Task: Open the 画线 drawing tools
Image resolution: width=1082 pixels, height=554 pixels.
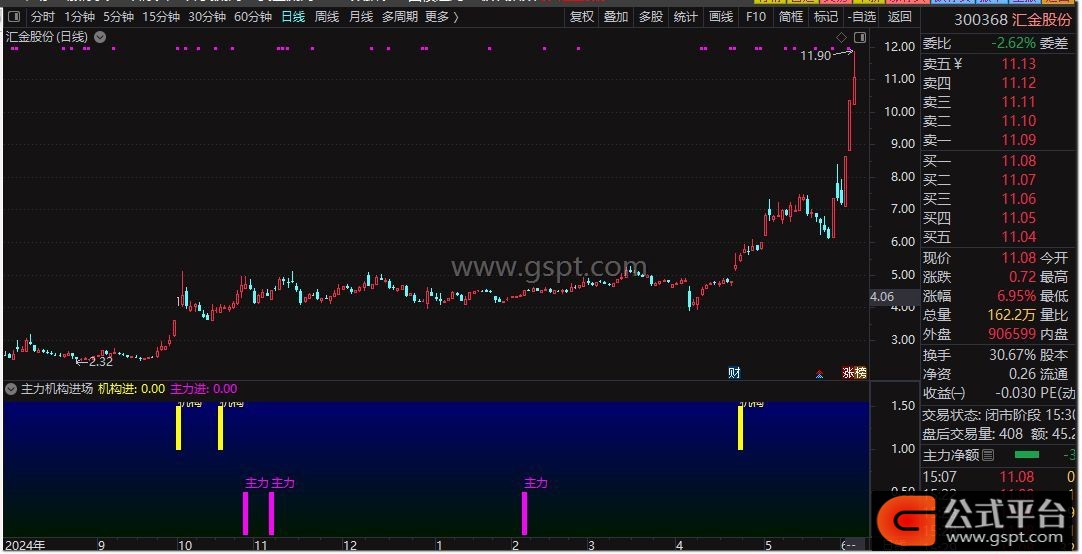Action: [721, 17]
